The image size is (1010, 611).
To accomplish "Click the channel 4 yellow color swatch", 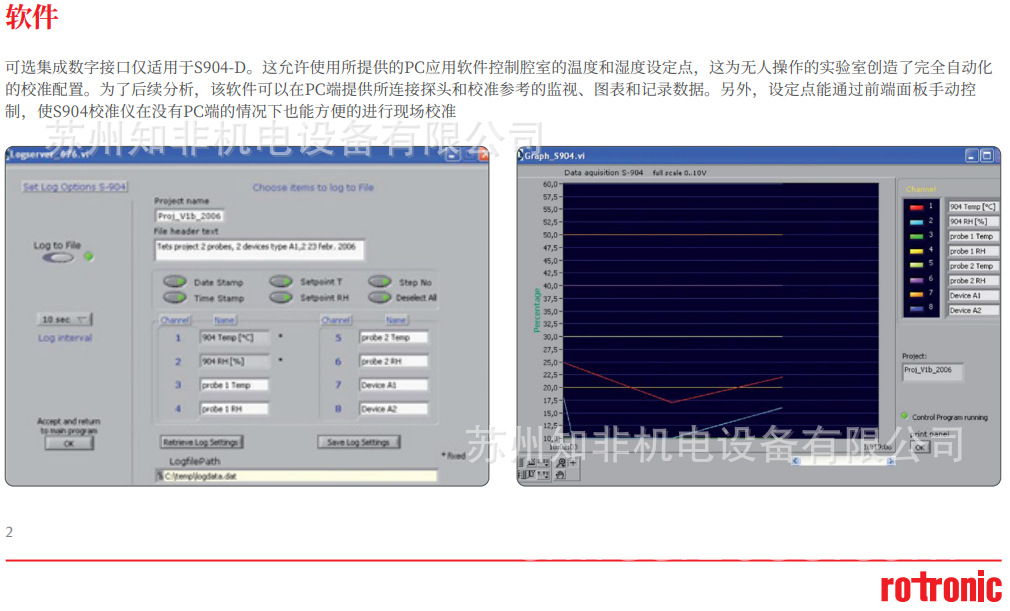I will pyautogui.click(x=916, y=251).
